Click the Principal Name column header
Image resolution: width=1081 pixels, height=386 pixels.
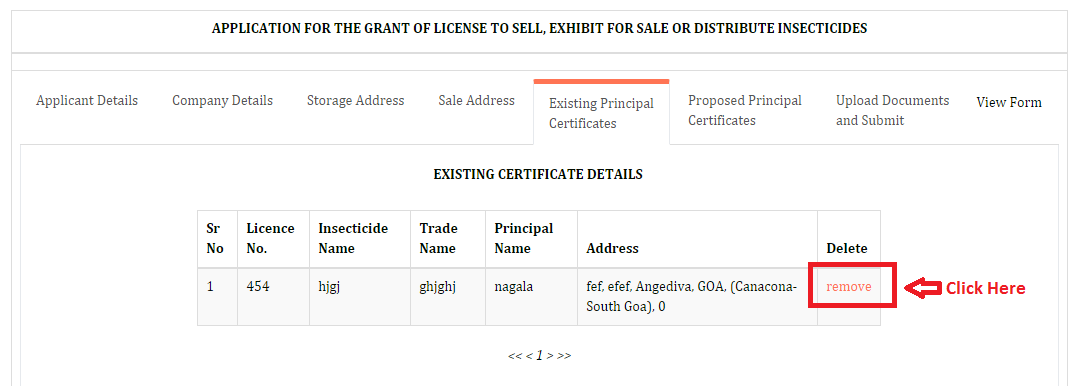(524, 238)
